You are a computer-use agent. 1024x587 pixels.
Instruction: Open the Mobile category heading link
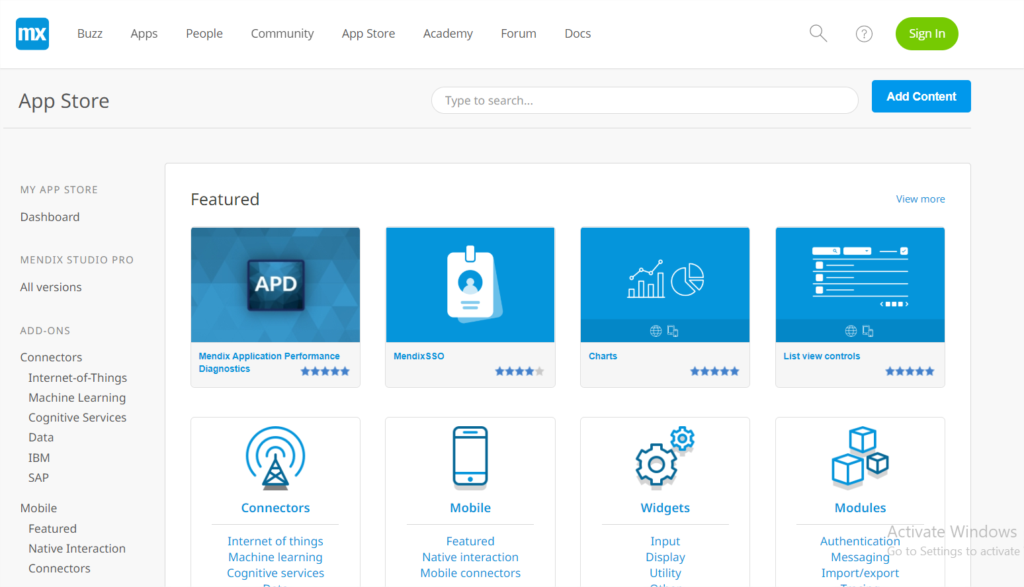pyautogui.click(x=470, y=507)
